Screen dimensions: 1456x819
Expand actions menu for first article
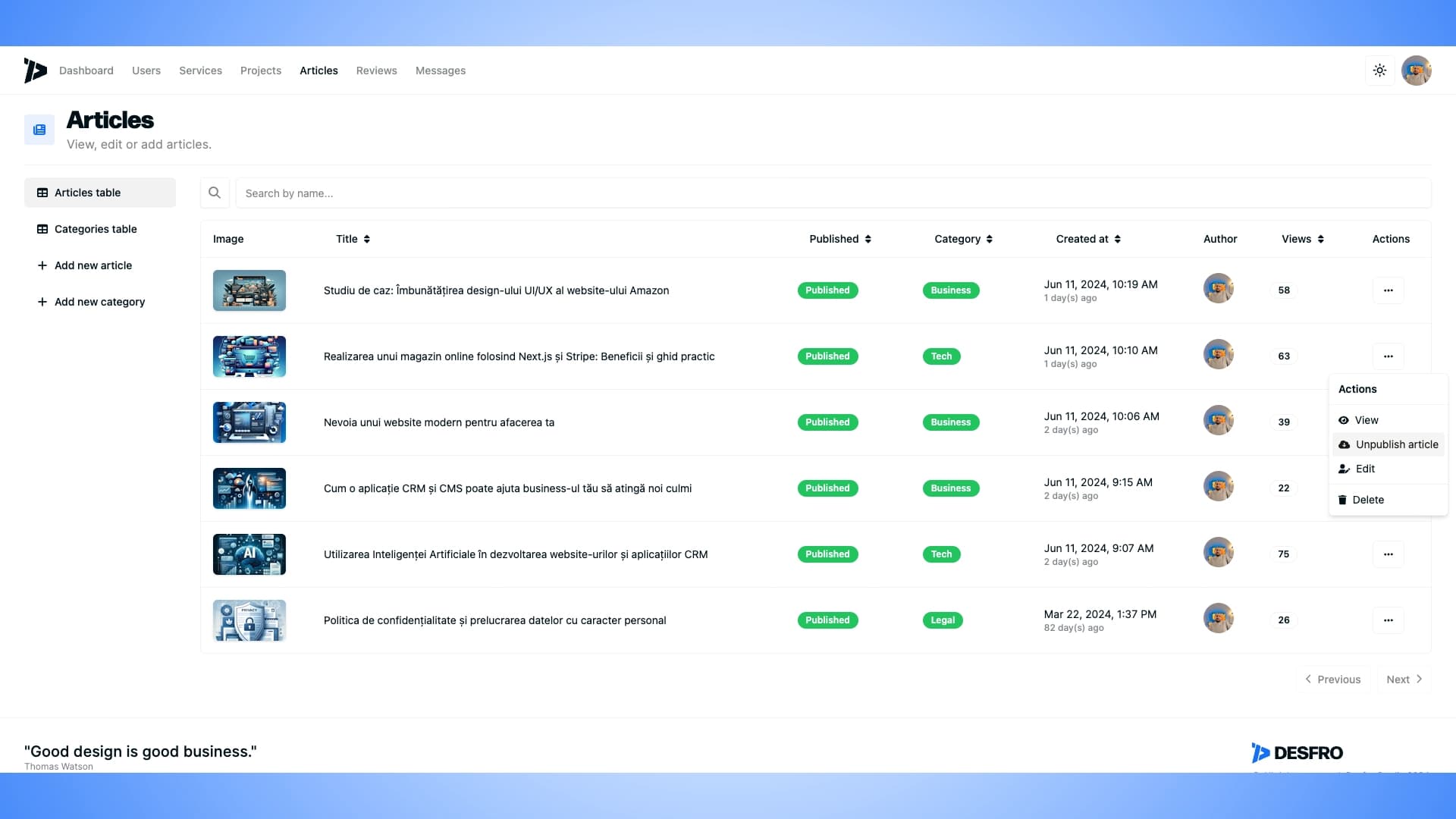click(x=1389, y=290)
